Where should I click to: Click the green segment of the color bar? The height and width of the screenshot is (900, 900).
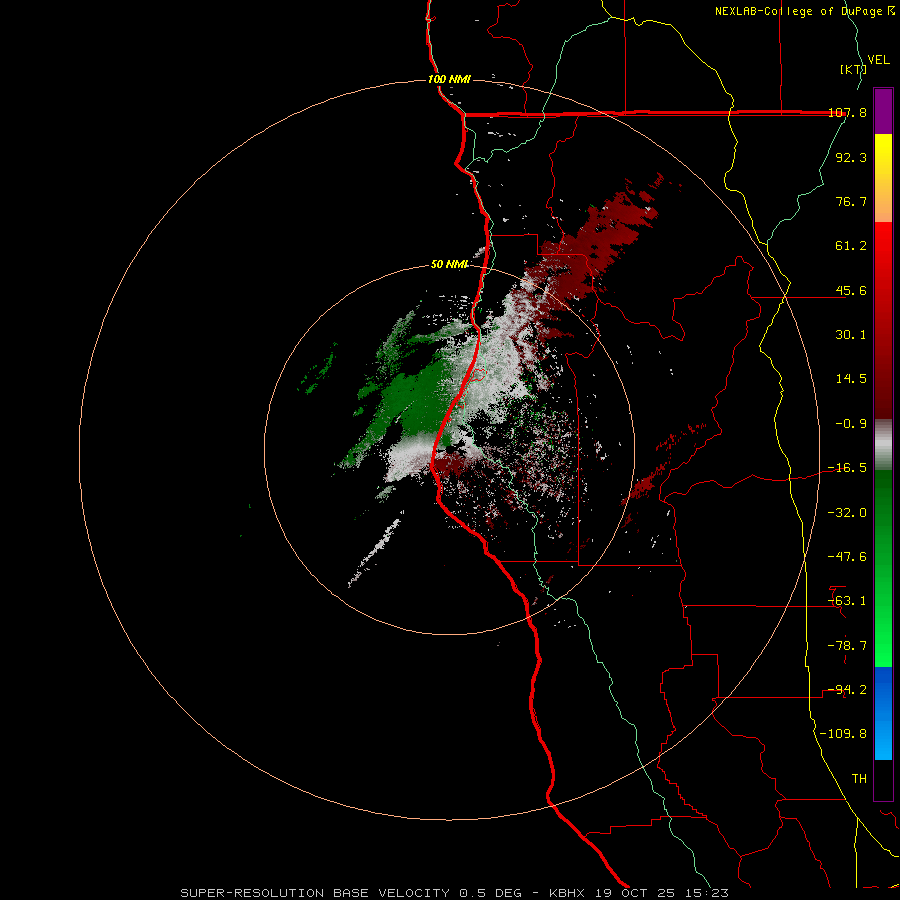click(883, 568)
